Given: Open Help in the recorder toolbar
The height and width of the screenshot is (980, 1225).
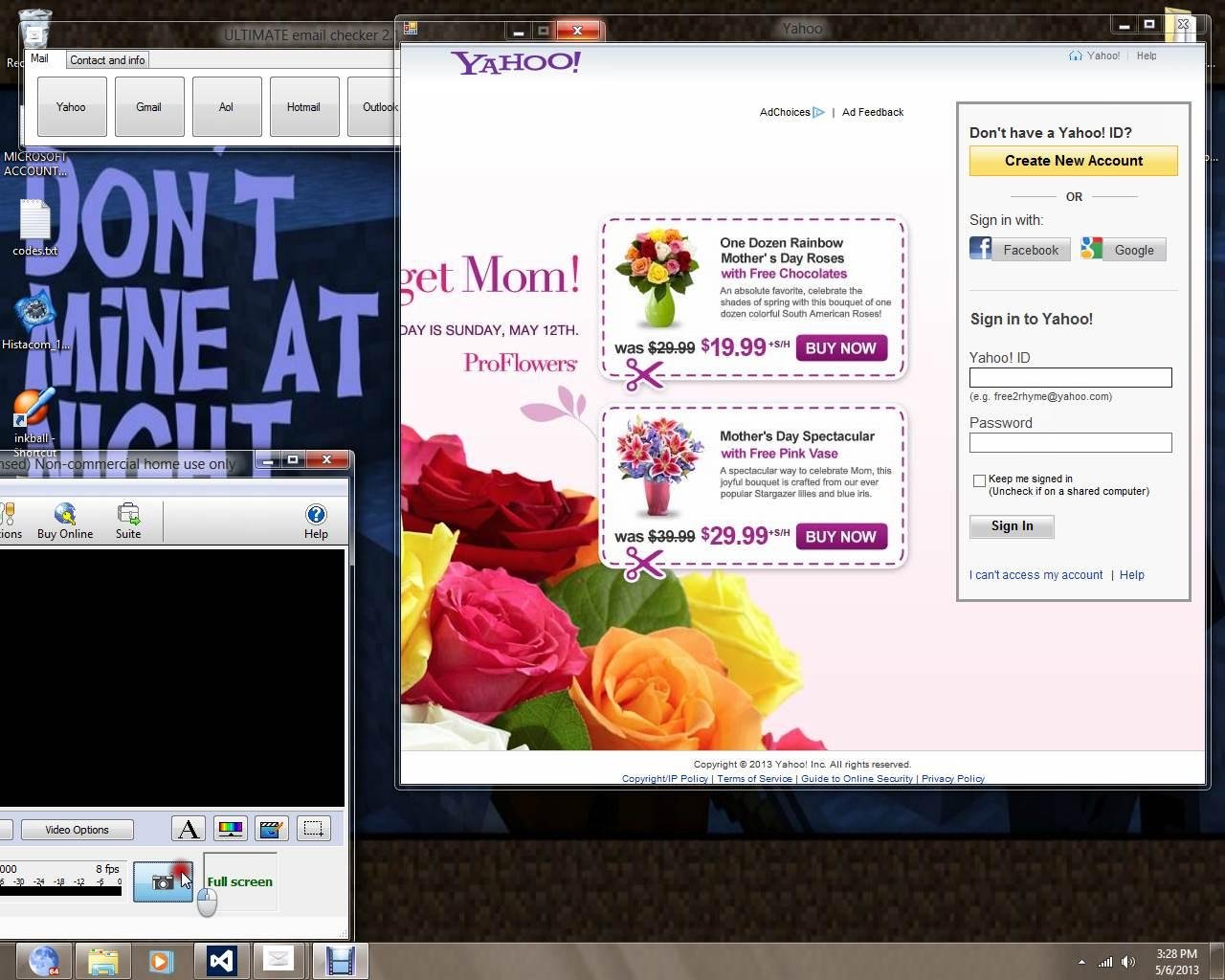Looking at the screenshot, I should [316, 522].
